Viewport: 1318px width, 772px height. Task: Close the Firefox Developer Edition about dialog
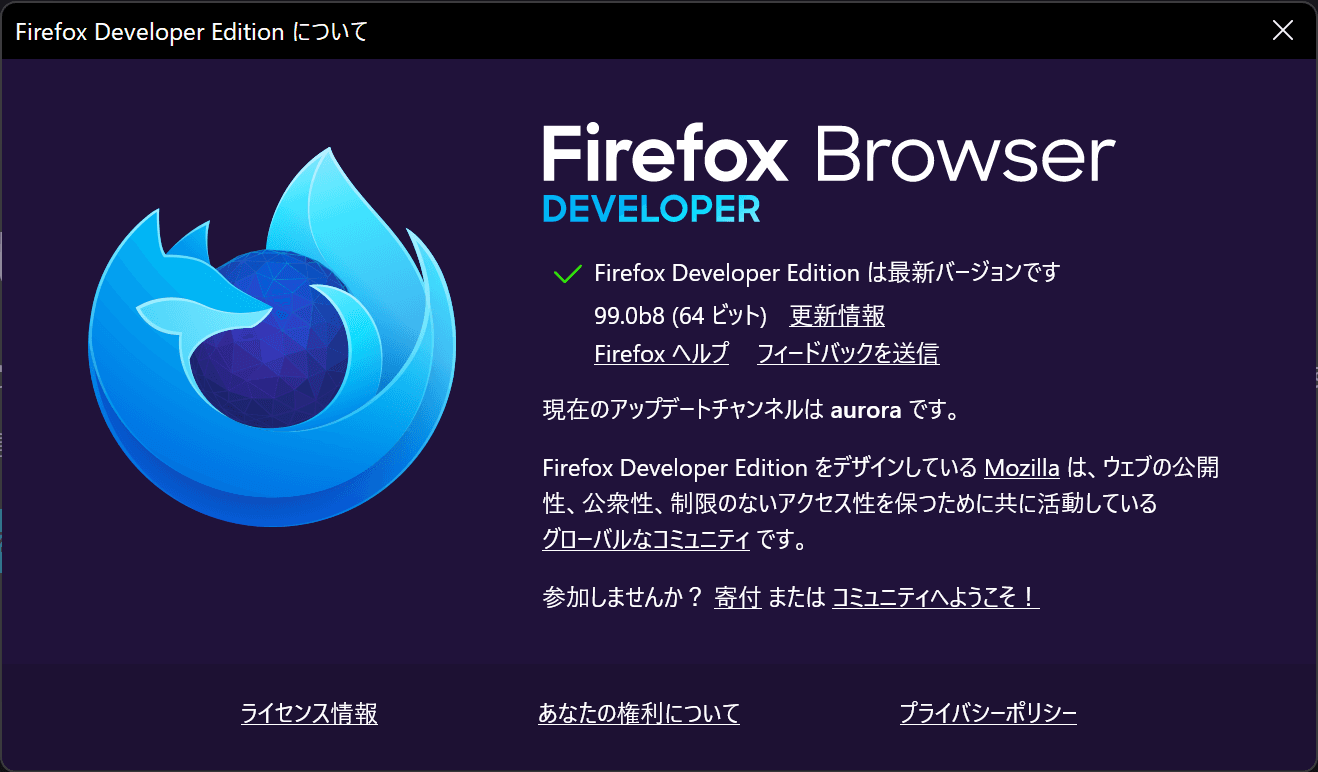(1282, 31)
